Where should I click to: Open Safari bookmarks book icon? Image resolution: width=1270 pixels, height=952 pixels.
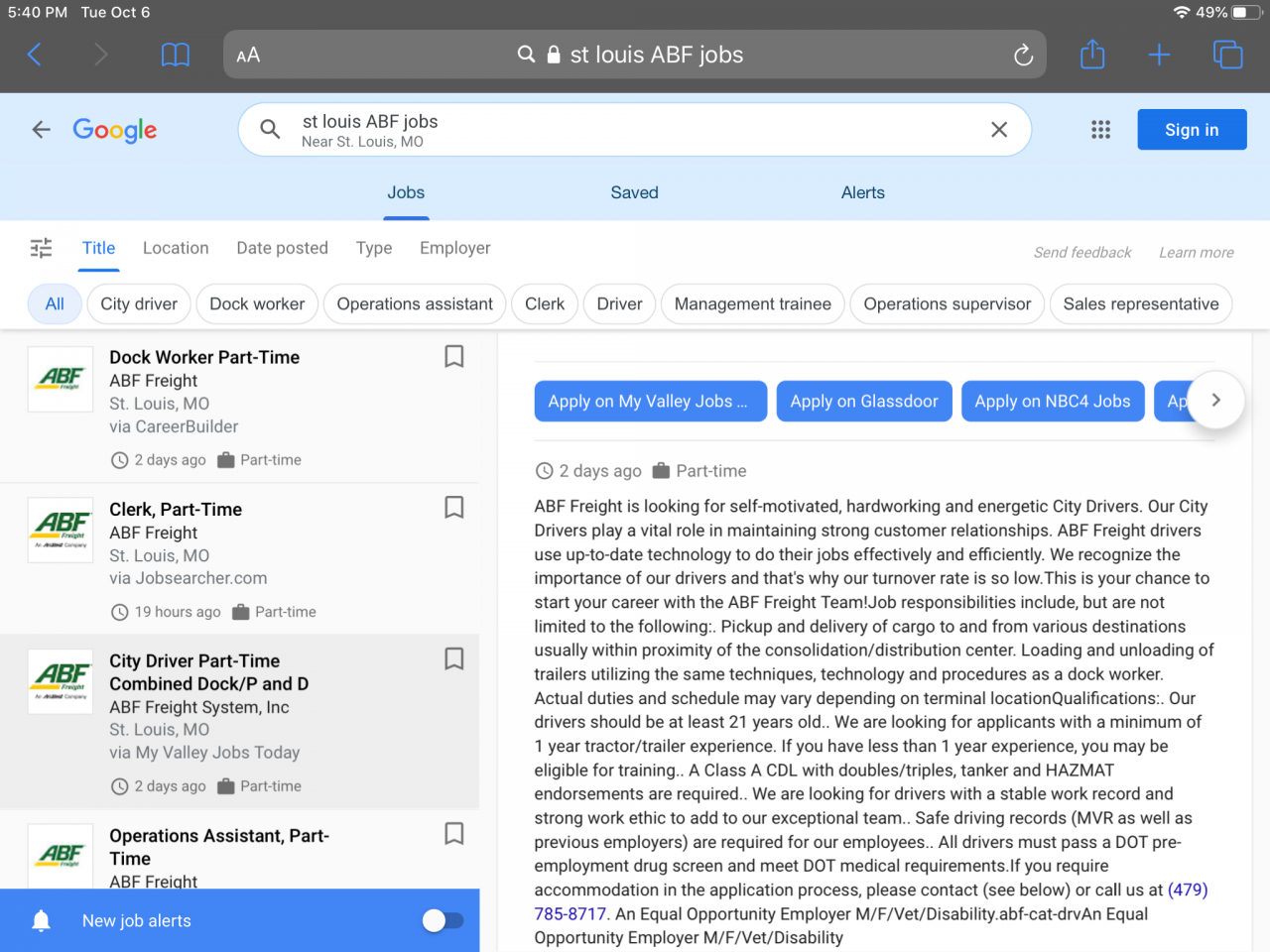[176, 55]
